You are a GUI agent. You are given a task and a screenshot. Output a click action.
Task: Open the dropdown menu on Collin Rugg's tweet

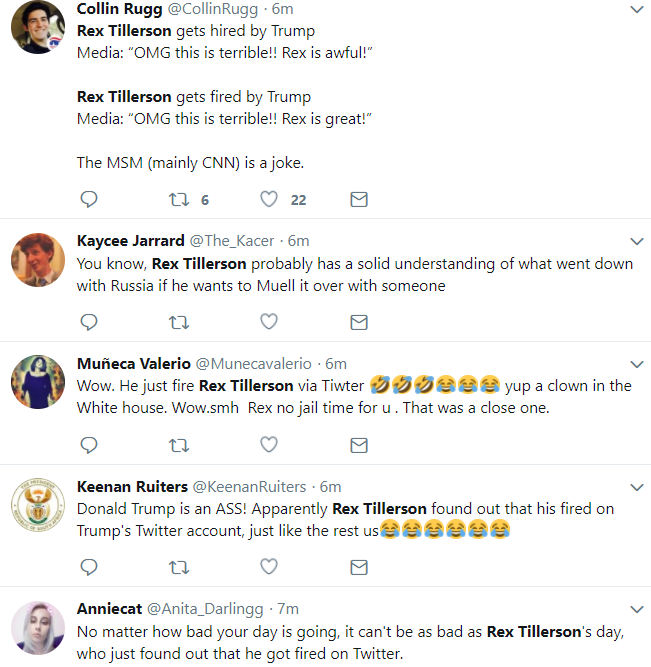pos(636,10)
